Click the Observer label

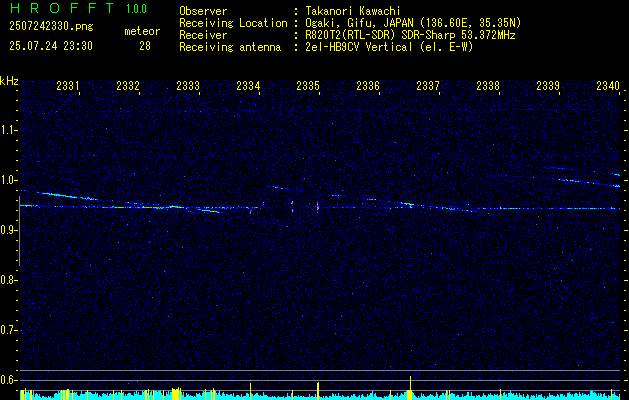(203, 11)
